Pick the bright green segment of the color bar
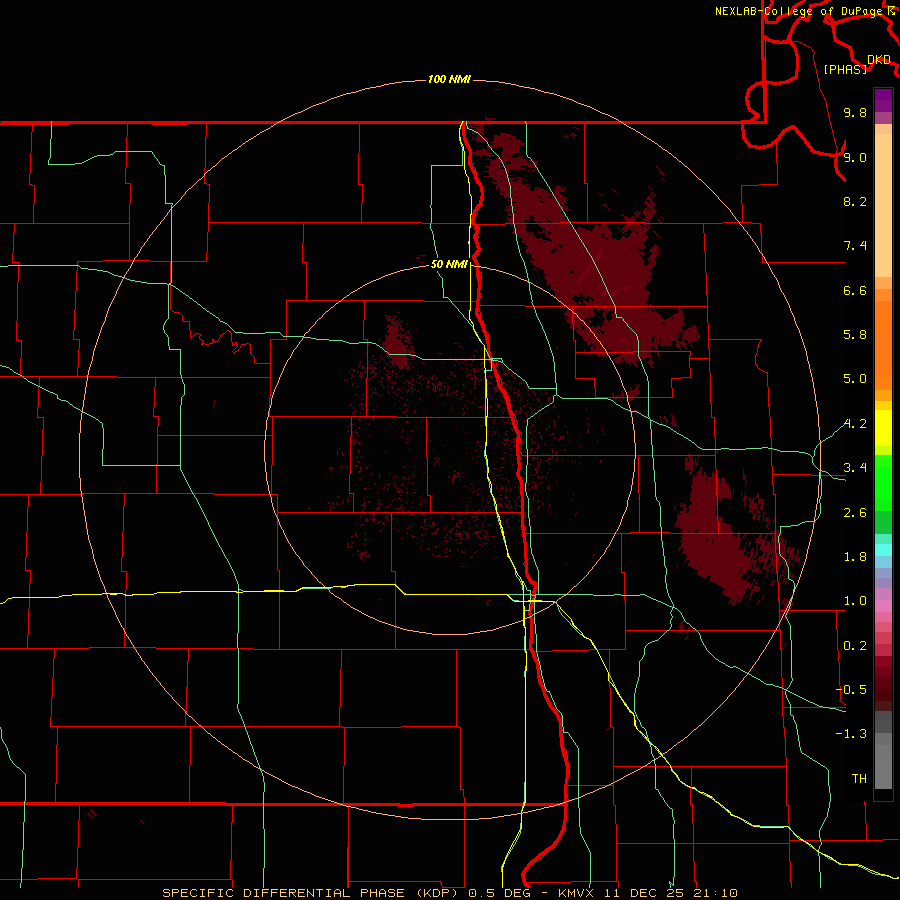 click(883, 482)
